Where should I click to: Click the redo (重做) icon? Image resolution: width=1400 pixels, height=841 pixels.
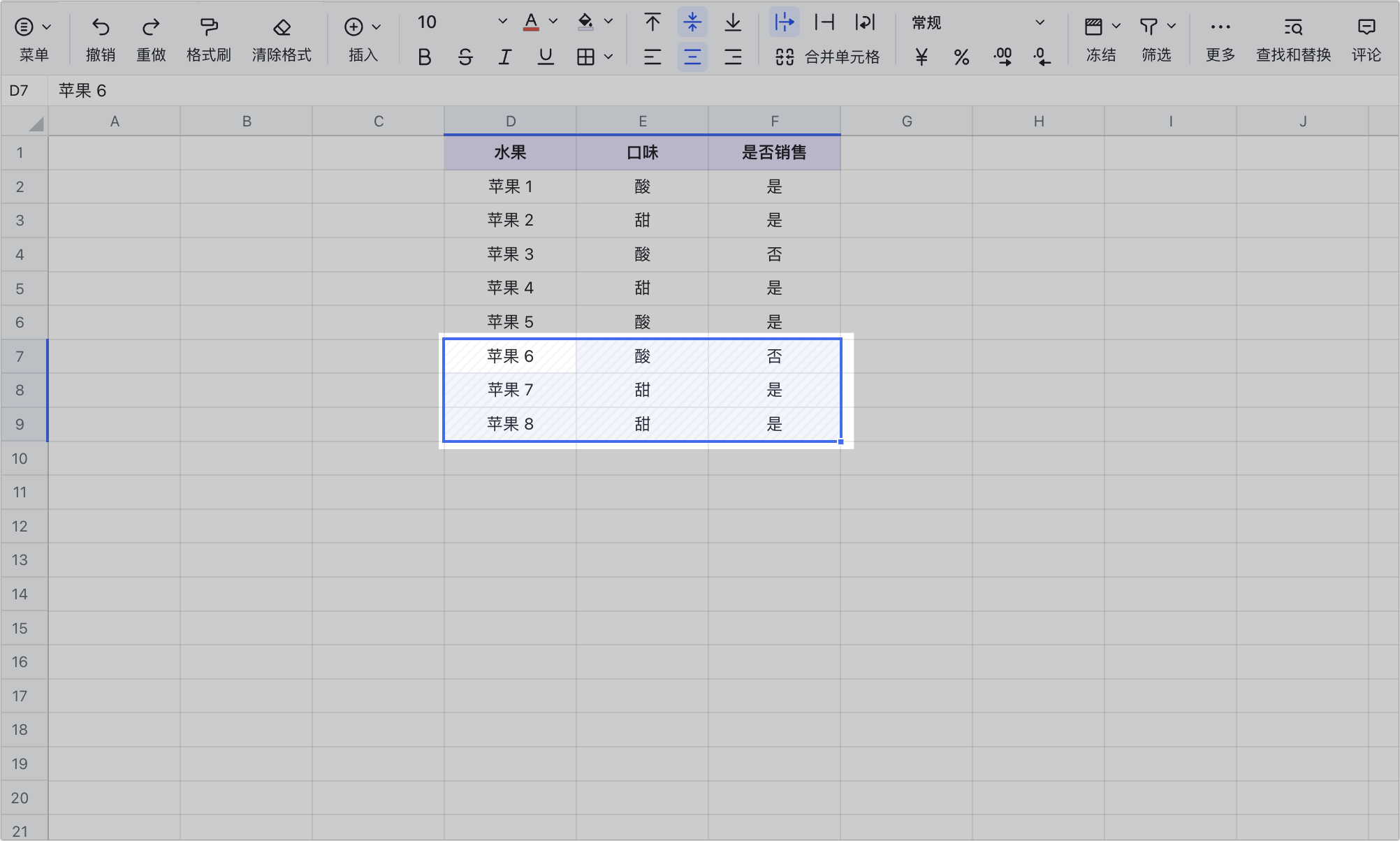pos(151,27)
